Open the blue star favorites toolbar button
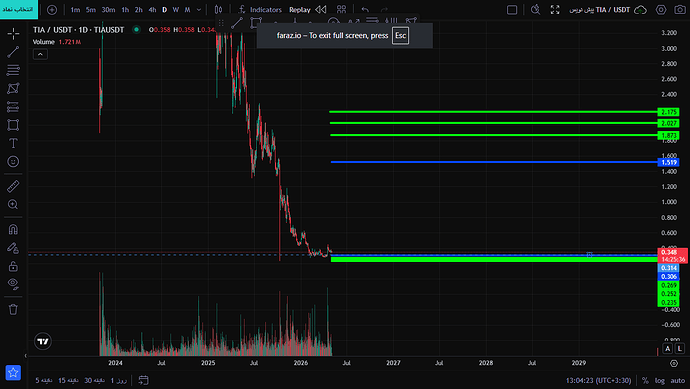The height and width of the screenshot is (389, 690). coord(13,372)
